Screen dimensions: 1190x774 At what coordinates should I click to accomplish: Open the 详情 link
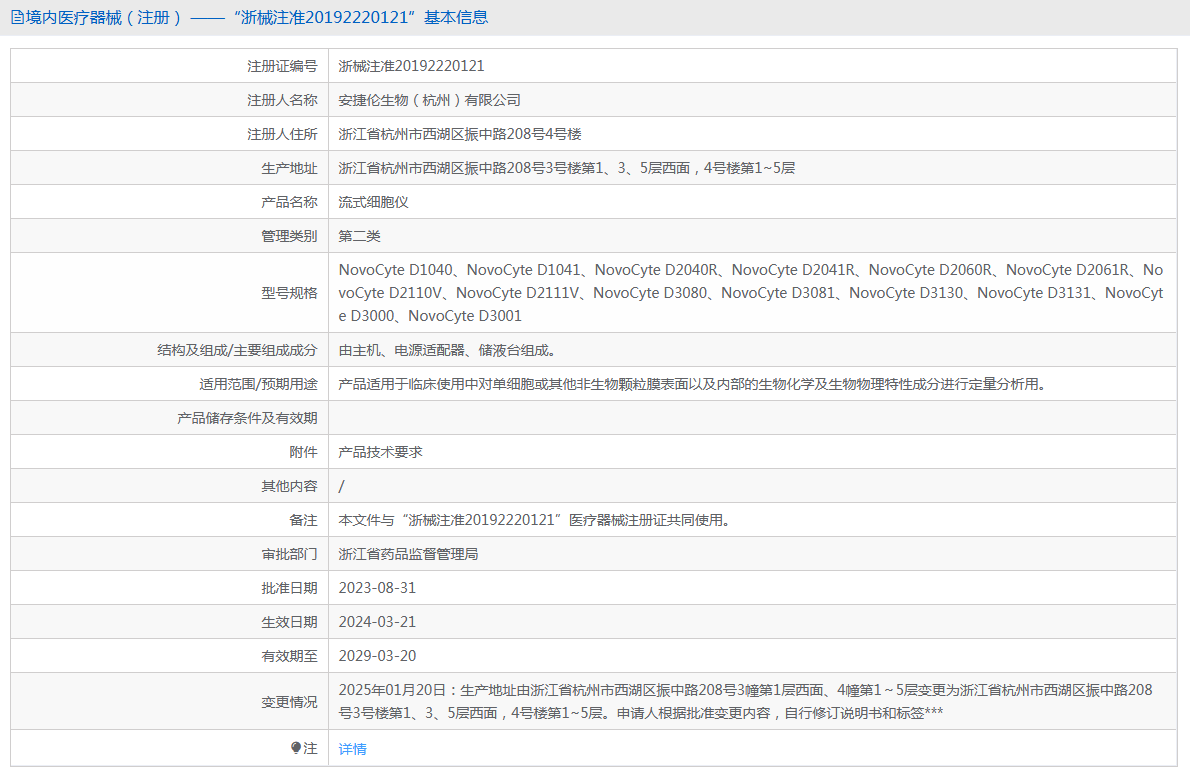point(352,749)
